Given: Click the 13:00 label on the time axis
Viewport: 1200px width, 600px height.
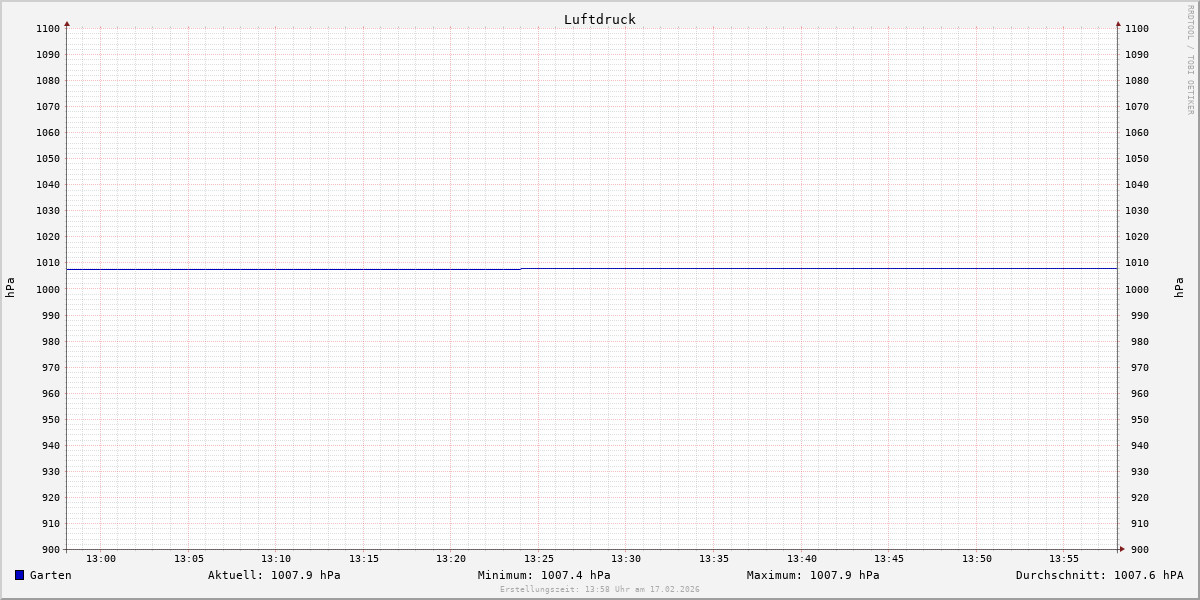Looking at the screenshot, I should [101, 559].
